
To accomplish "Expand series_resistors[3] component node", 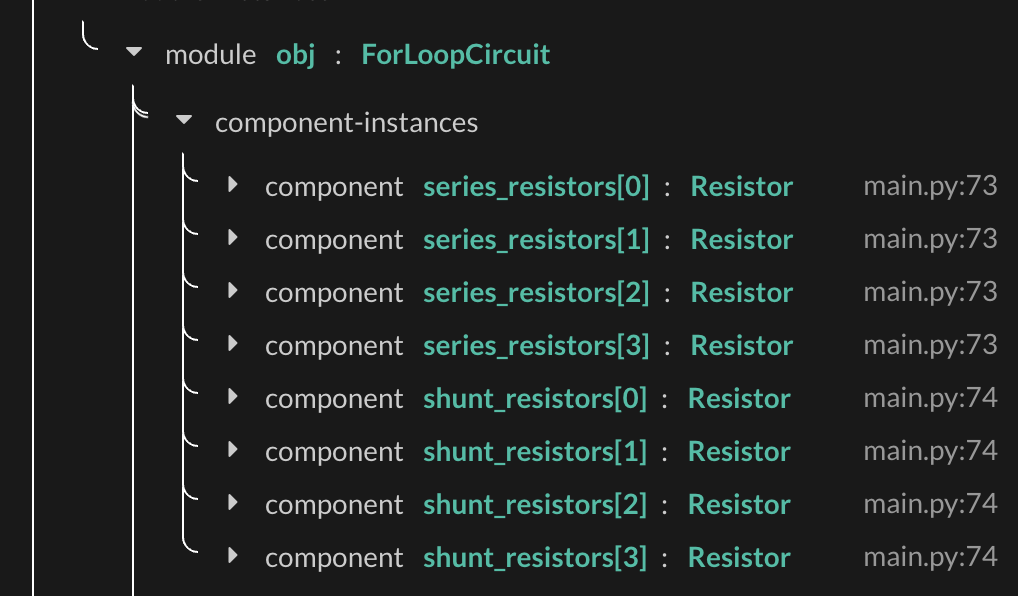I will pyautogui.click(x=231, y=345).
